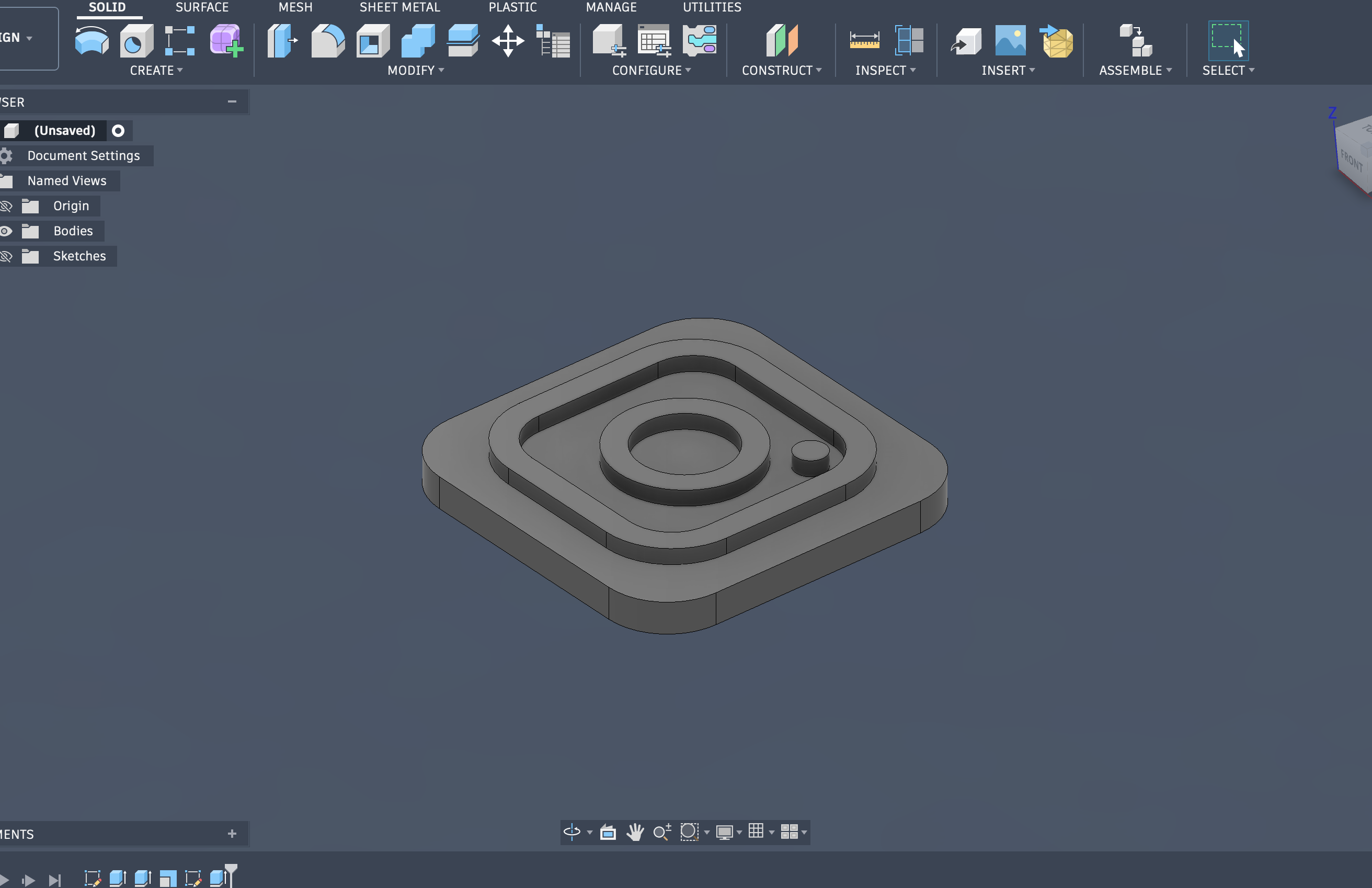Open the Orbit type dropdown arrow
Viewport: 1372px width, 888px height.
[589, 833]
